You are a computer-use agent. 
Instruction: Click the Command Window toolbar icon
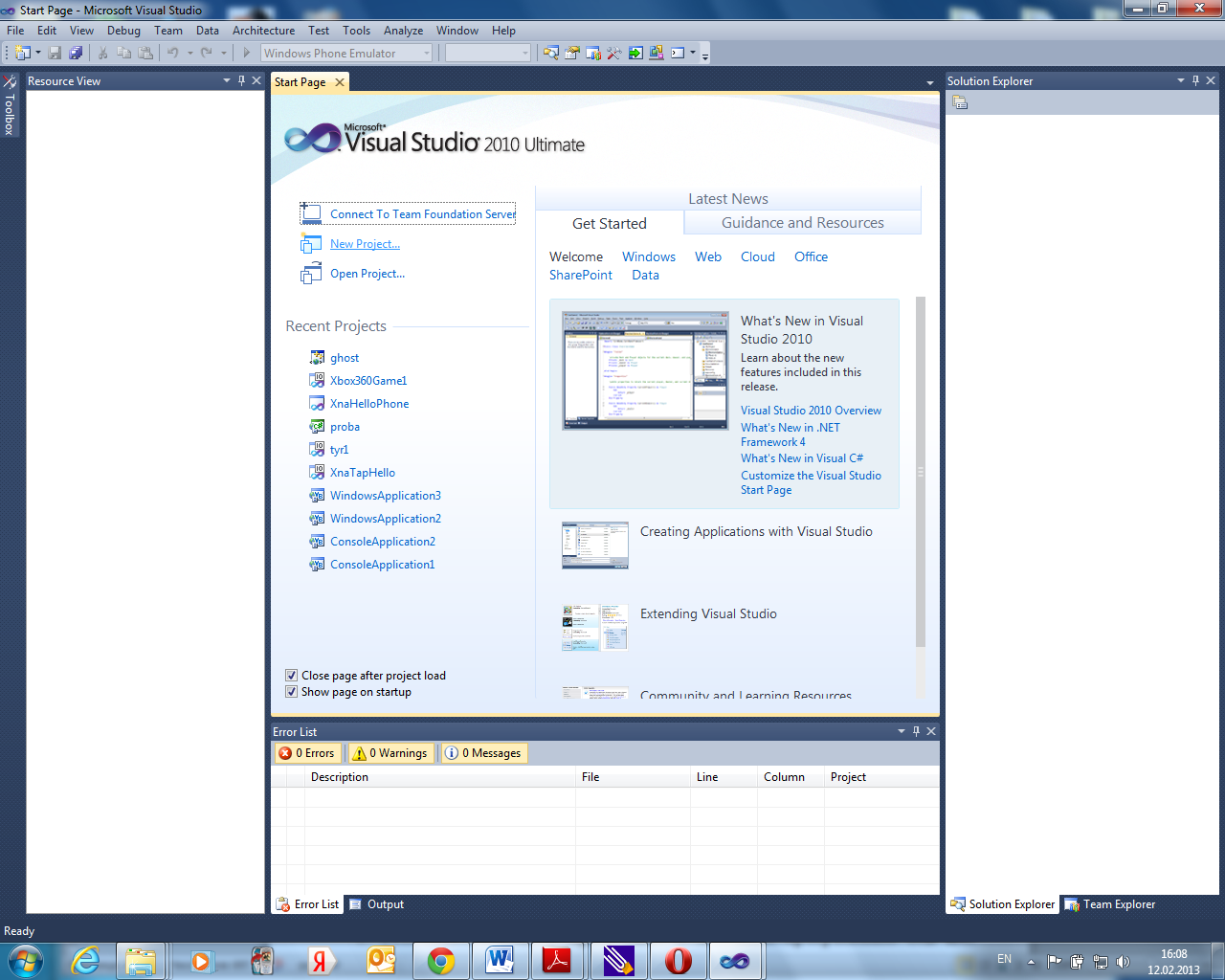coord(678,54)
